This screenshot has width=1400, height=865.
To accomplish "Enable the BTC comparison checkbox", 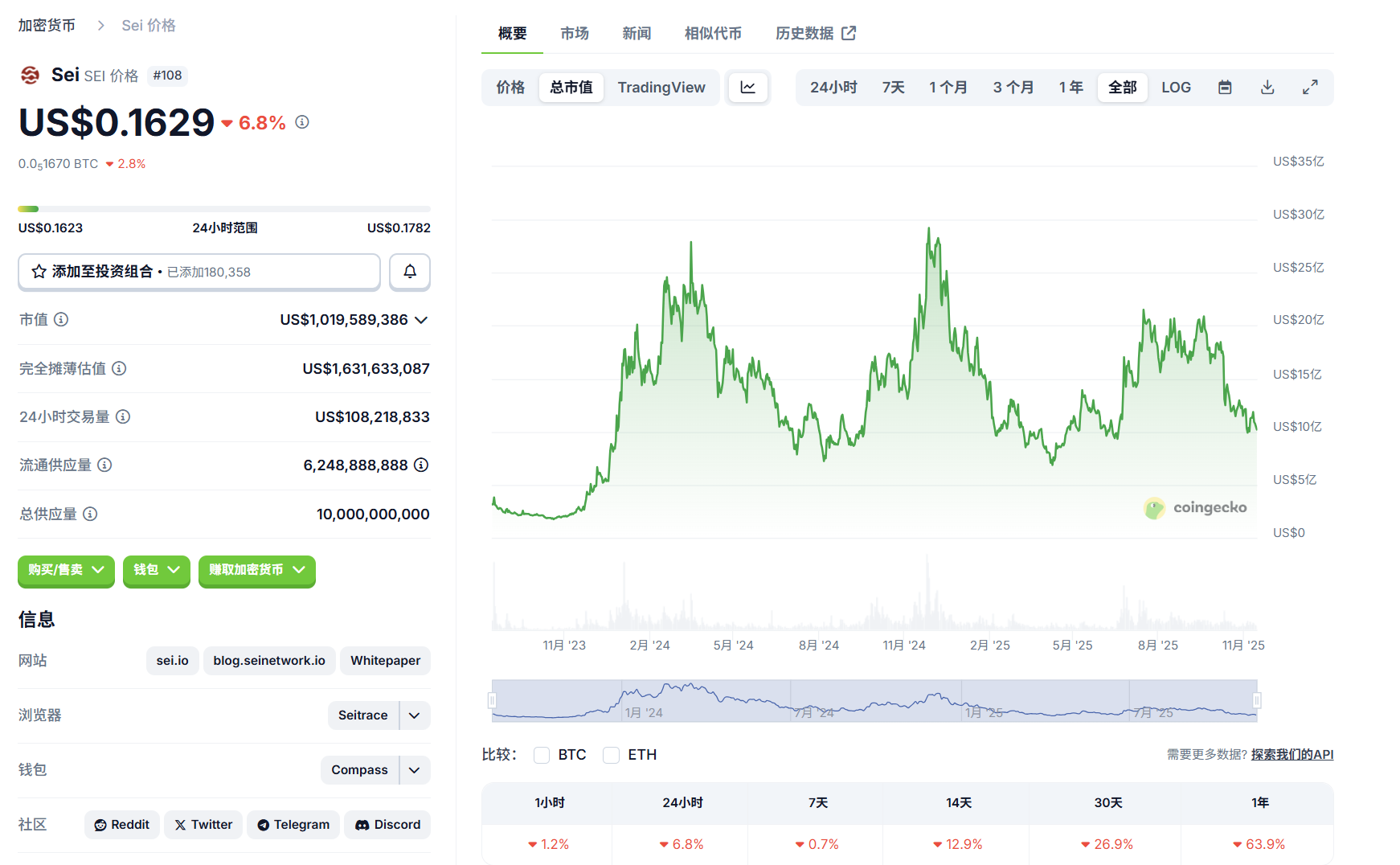I will (x=542, y=755).
